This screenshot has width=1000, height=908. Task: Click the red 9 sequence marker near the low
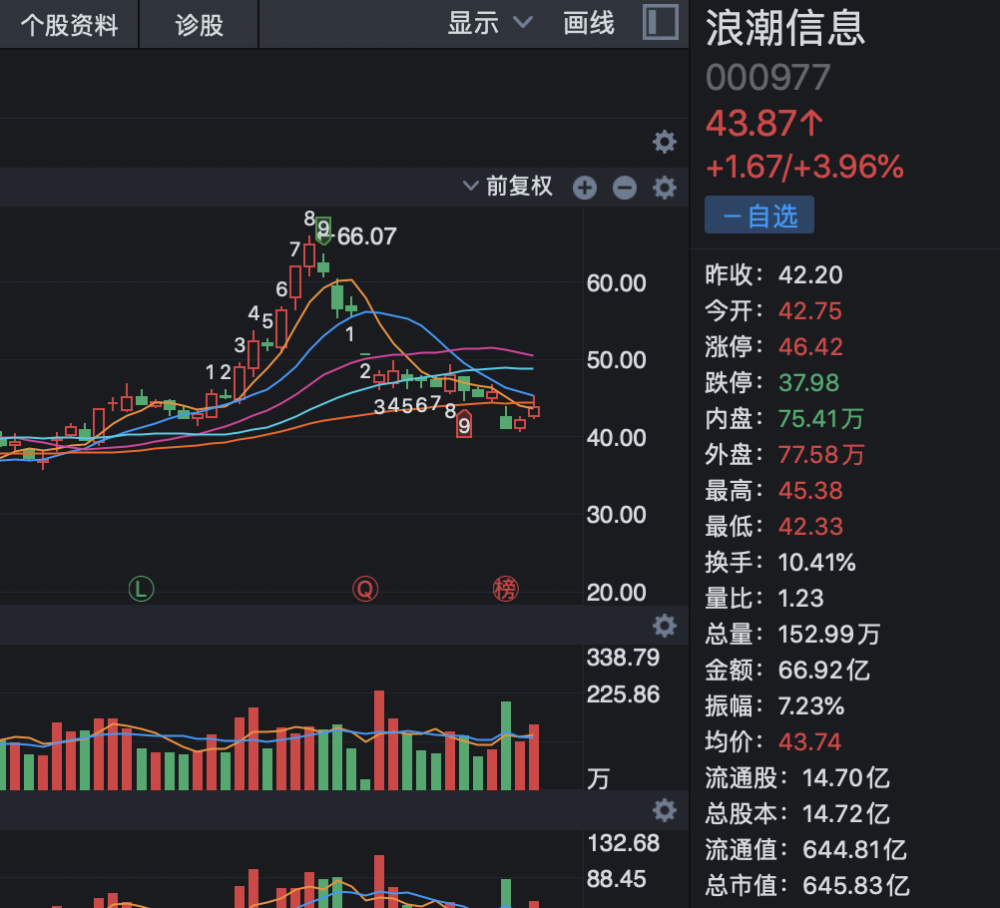464,425
